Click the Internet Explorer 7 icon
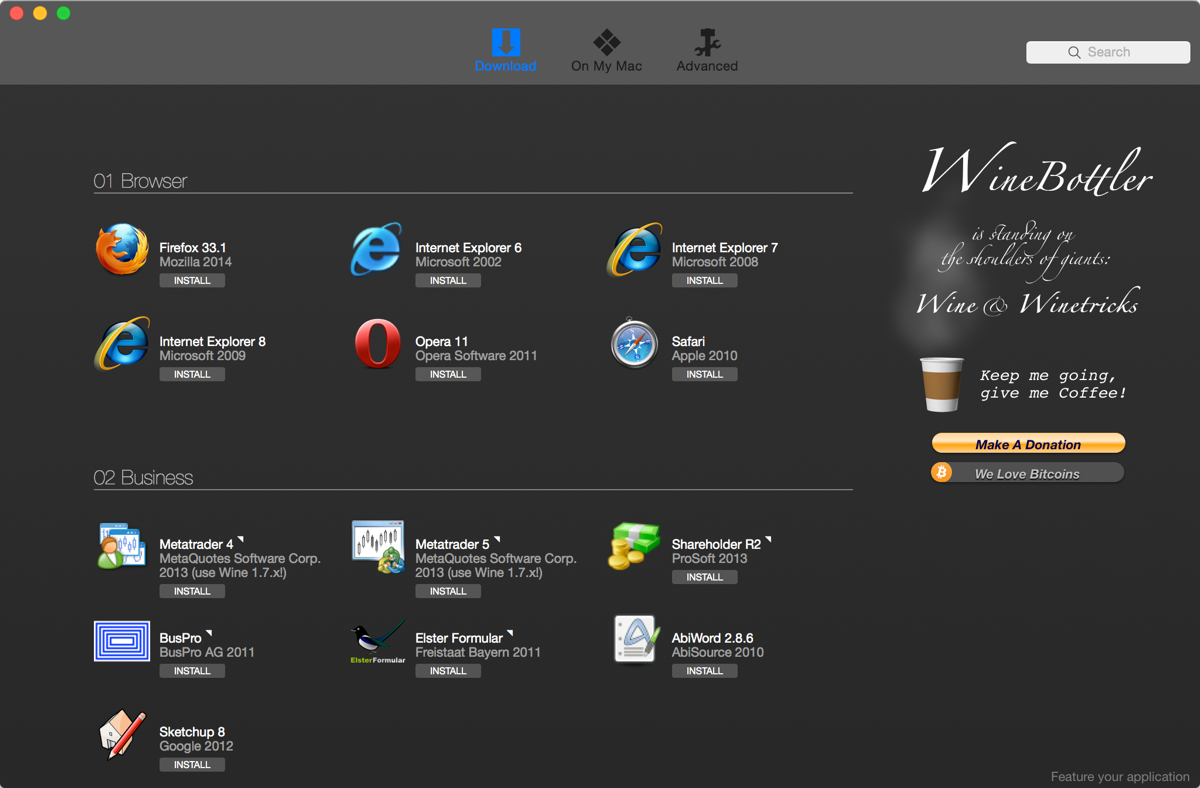The height and width of the screenshot is (788, 1200). point(634,249)
